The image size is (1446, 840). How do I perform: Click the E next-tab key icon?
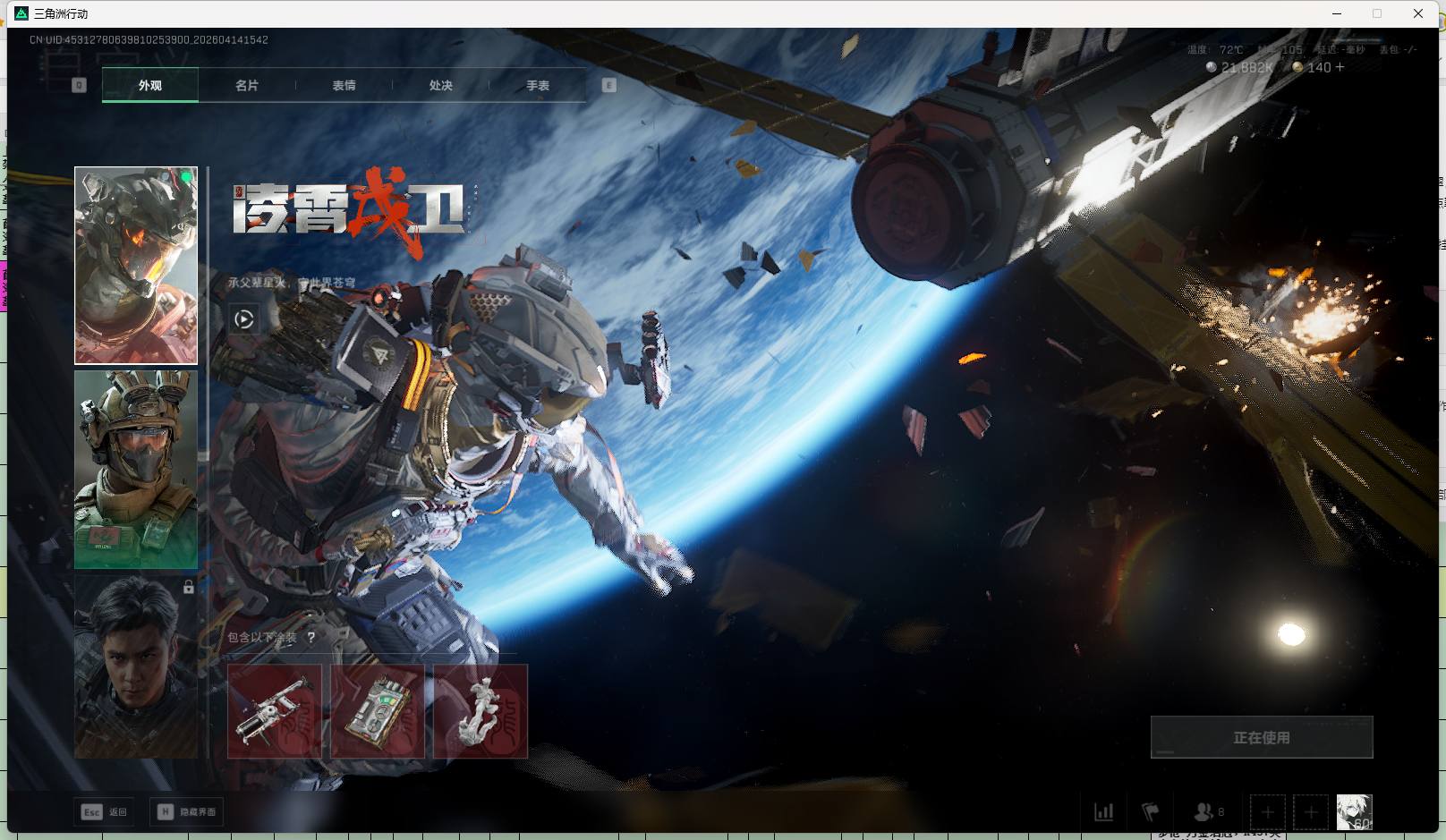609,85
